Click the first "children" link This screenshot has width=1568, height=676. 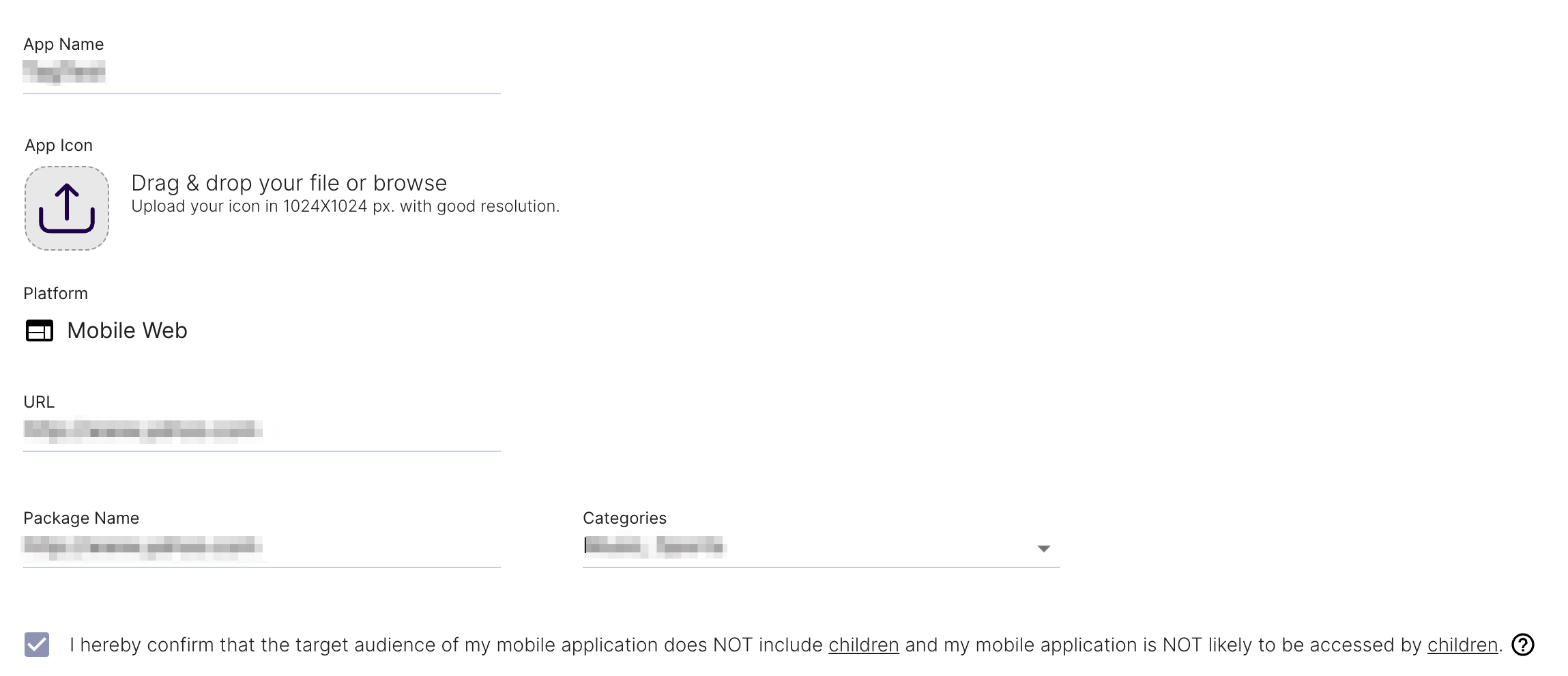click(864, 645)
